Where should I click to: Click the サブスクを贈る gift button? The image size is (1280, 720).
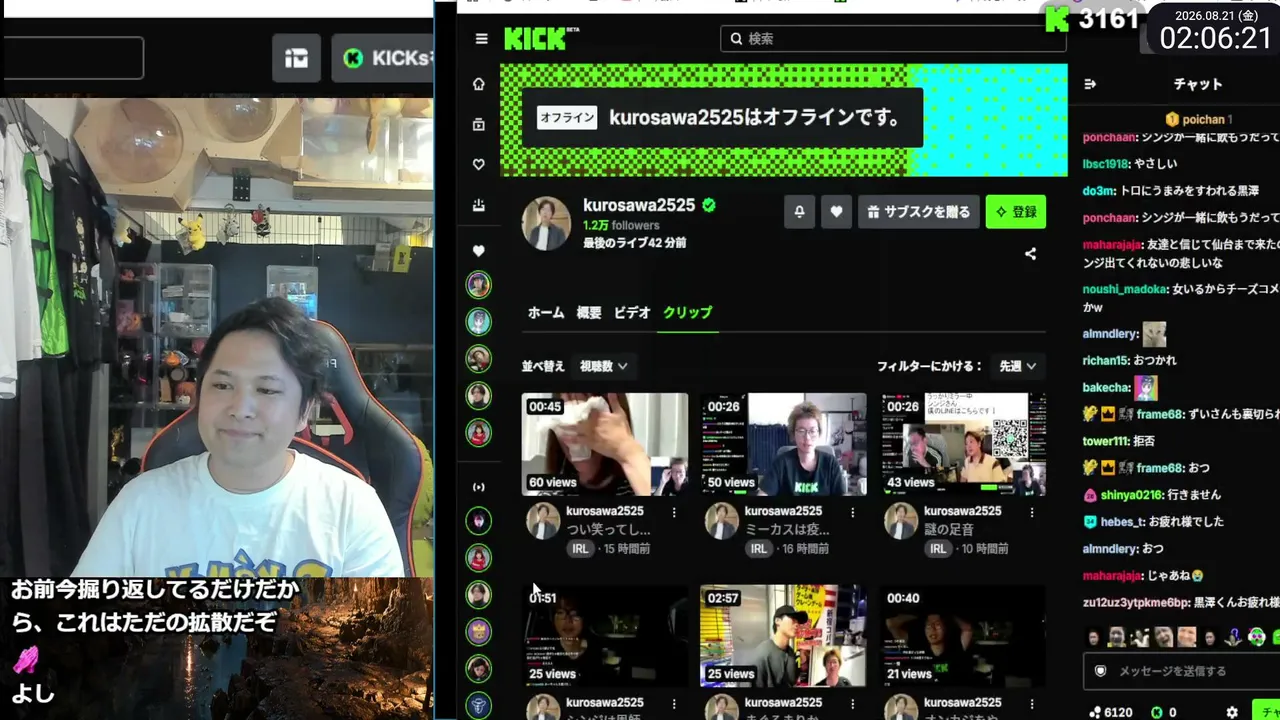[x=918, y=212]
